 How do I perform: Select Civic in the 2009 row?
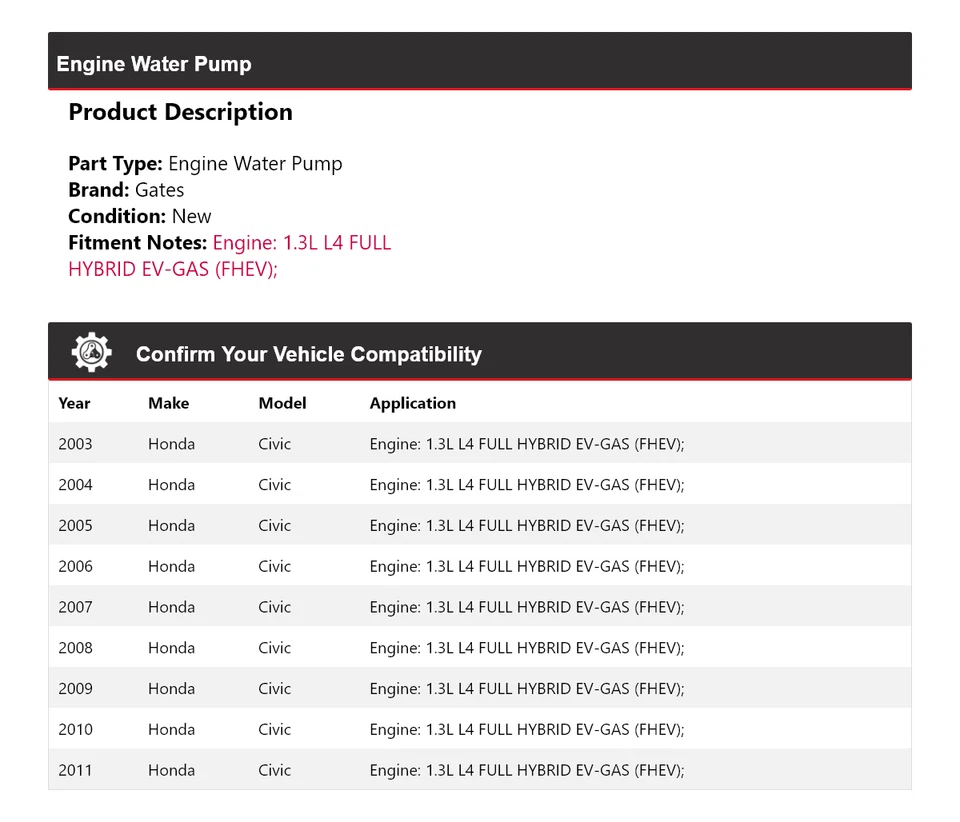coord(274,689)
